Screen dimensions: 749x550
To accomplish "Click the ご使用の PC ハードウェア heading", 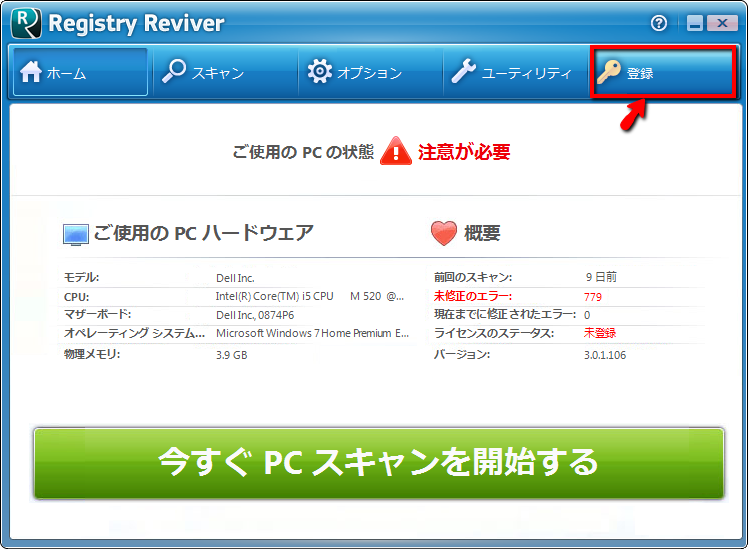I will [203, 233].
